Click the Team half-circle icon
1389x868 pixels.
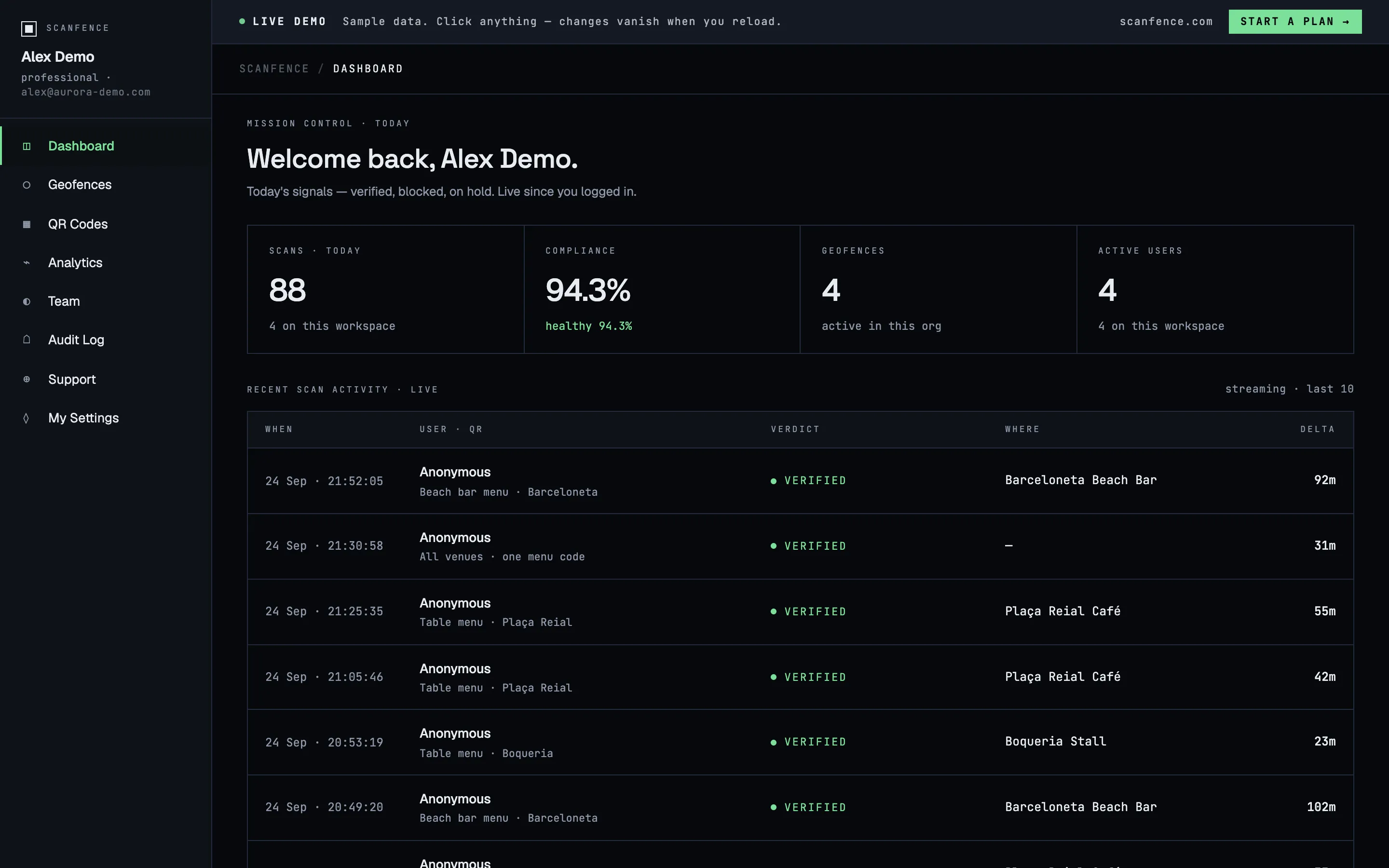tap(27, 301)
